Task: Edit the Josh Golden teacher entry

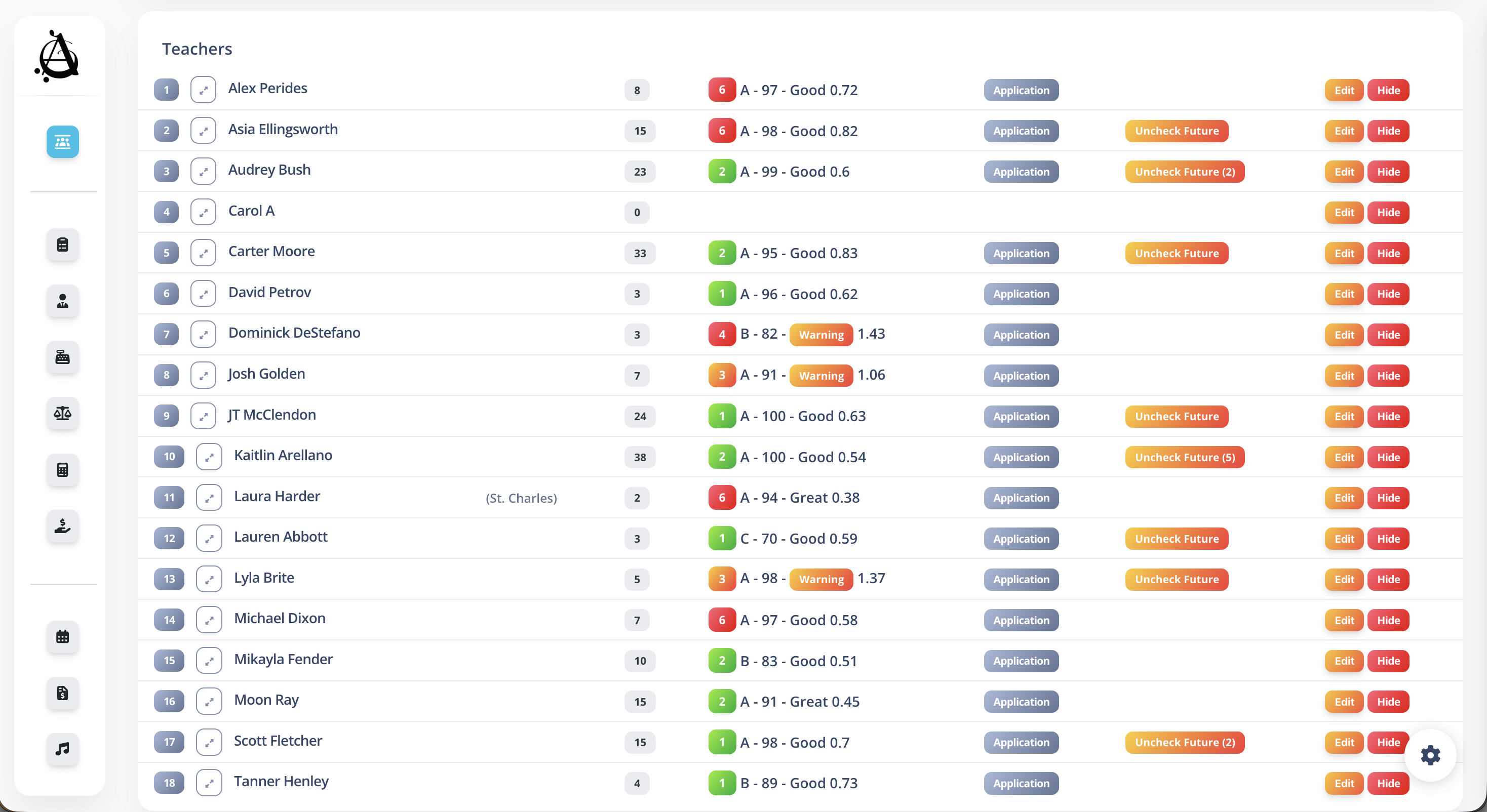Action: (1344, 376)
